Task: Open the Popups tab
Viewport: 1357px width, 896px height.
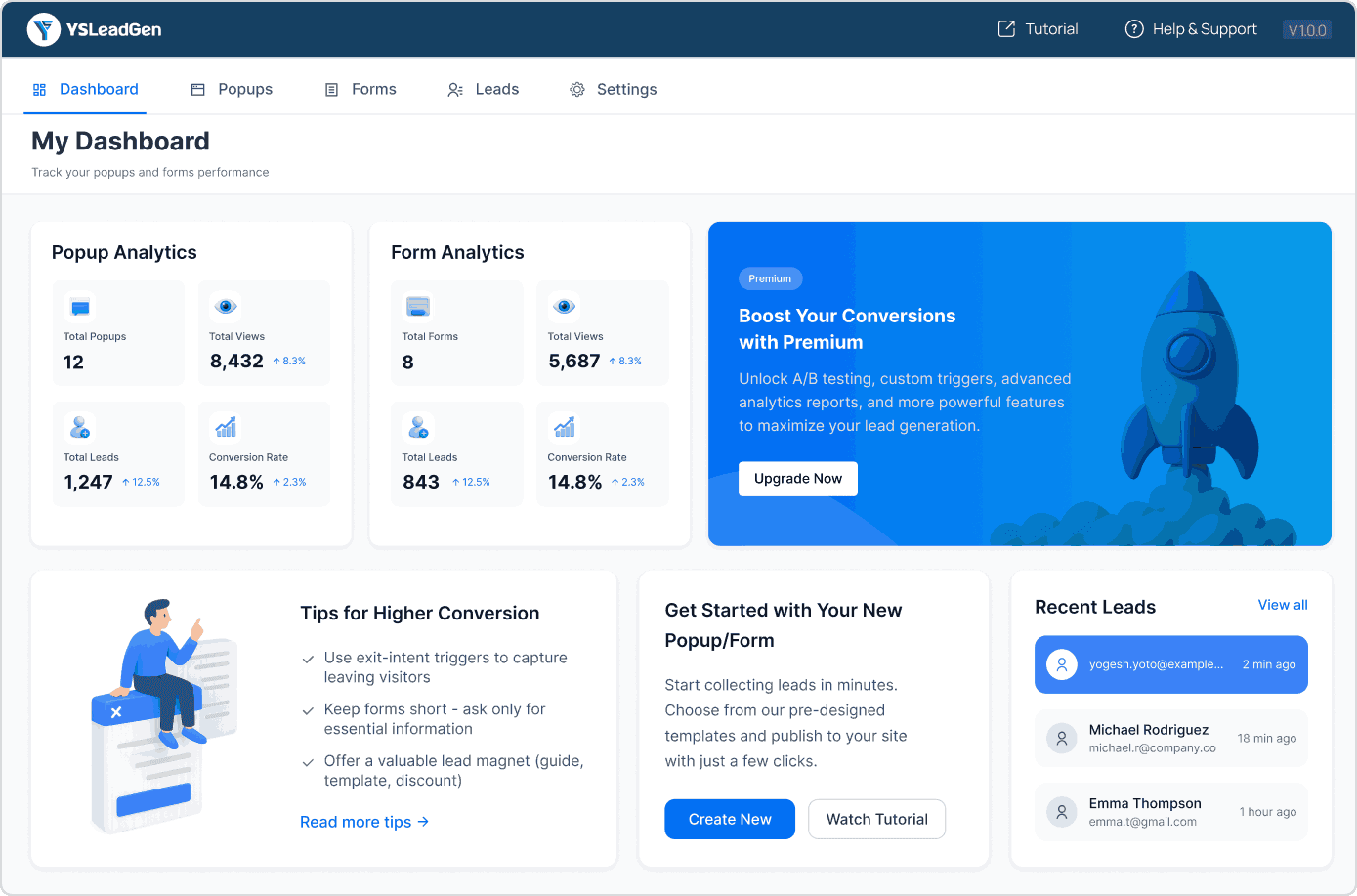Action: coord(232,89)
